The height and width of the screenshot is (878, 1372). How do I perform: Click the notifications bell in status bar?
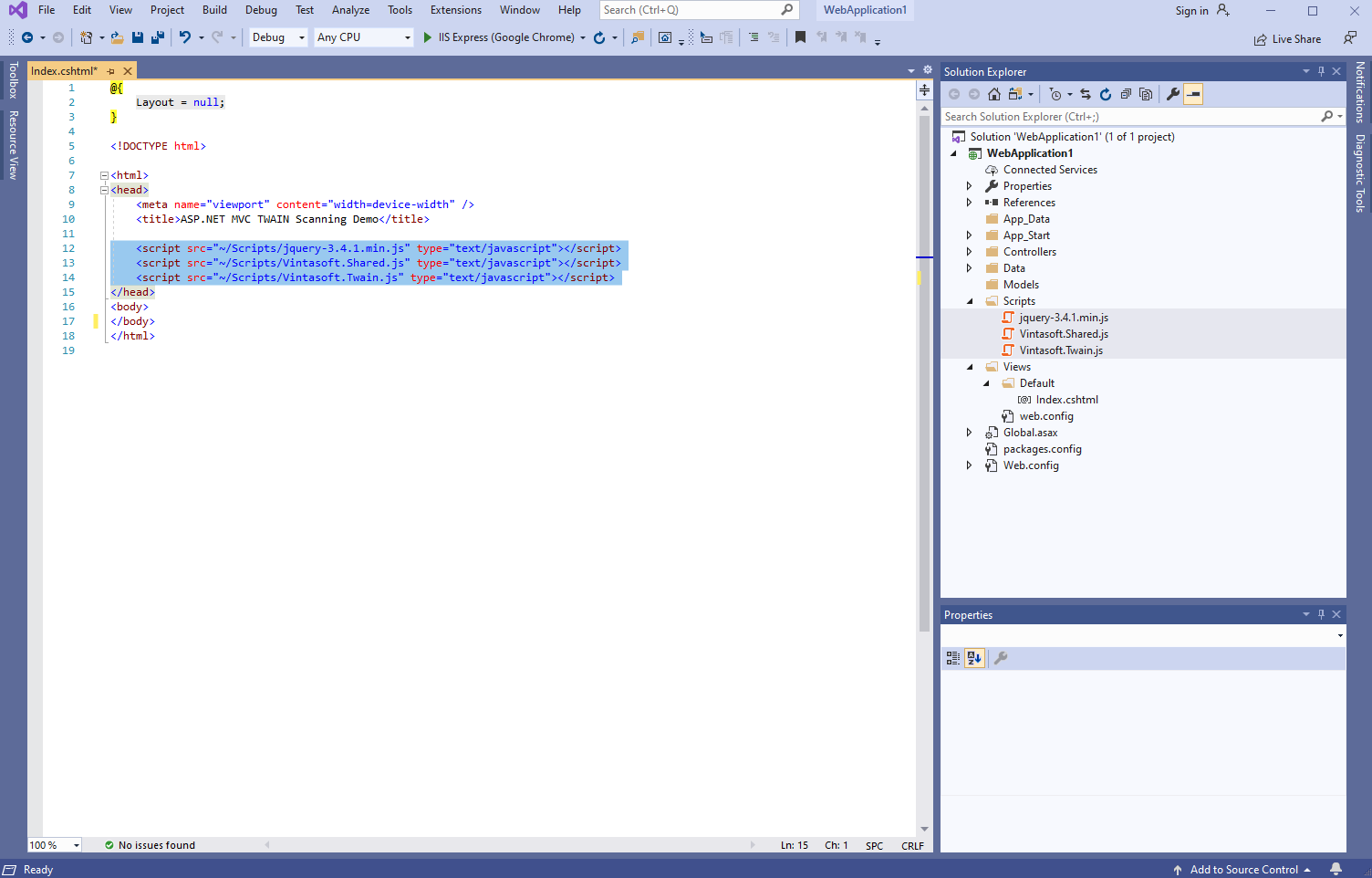click(x=1336, y=869)
